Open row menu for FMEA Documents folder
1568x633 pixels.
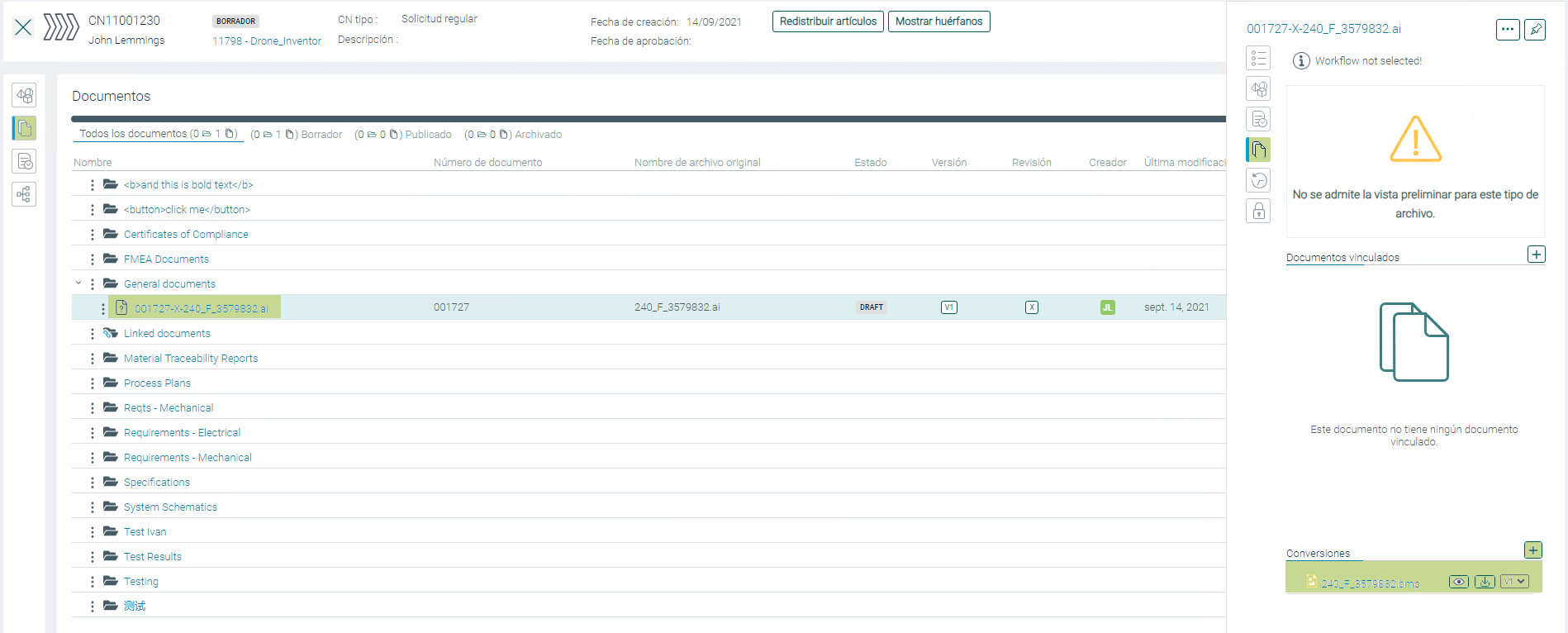coord(93,259)
